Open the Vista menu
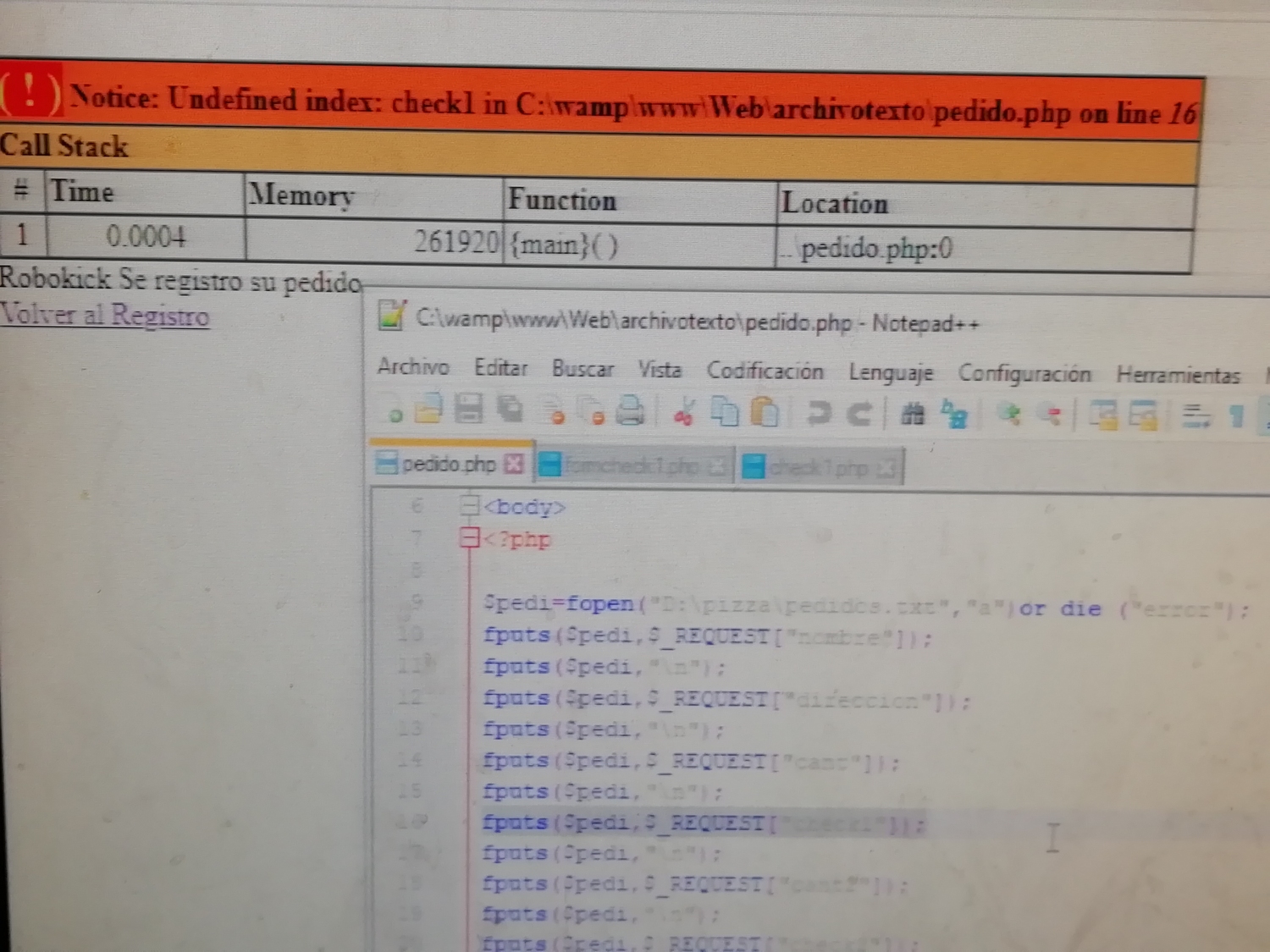This screenshot has width=1270, height=952. tap(660, 370)
